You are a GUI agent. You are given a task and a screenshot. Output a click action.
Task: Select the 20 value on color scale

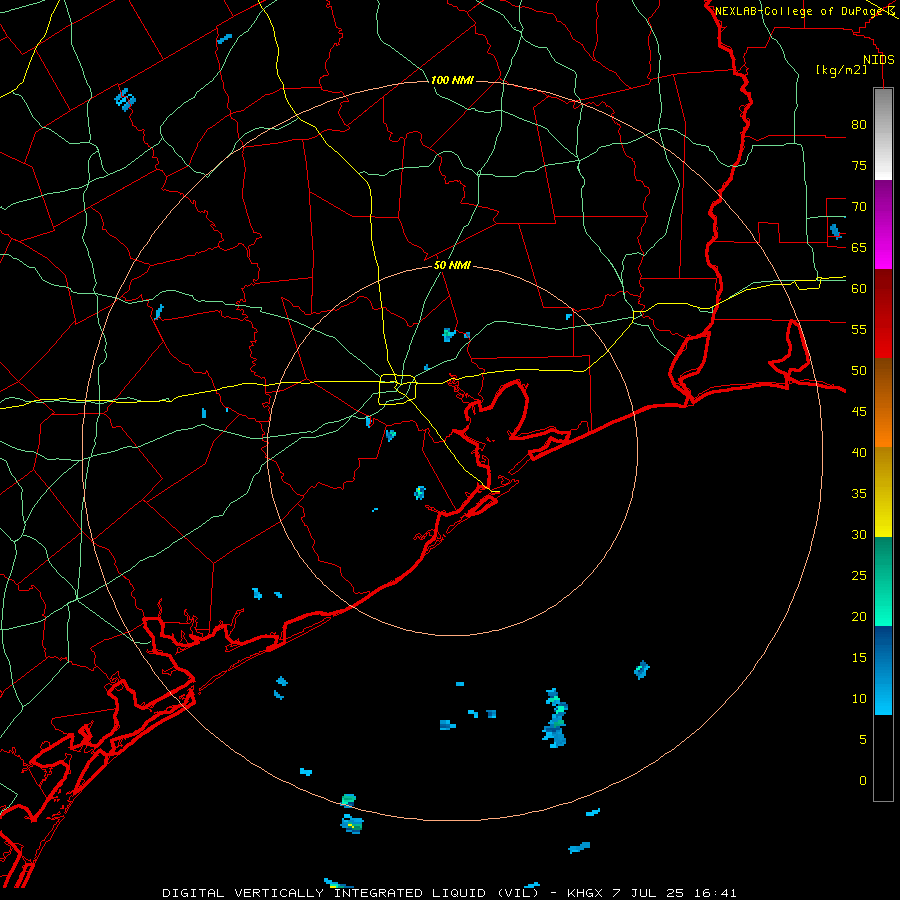click(859, 616)
